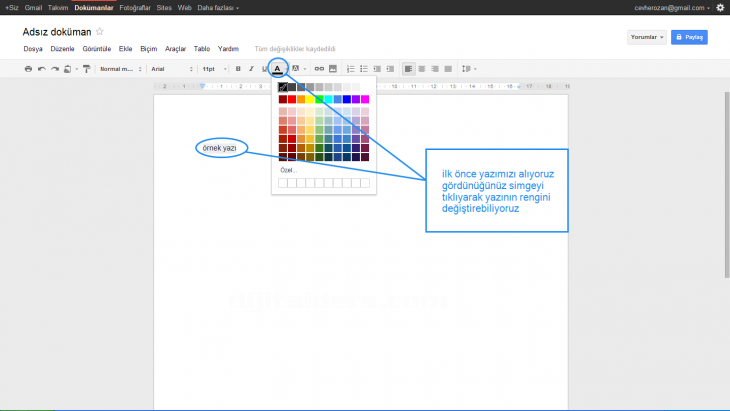Select the paint format roller icon
This screenshot has height=411, width=730.
87,69
